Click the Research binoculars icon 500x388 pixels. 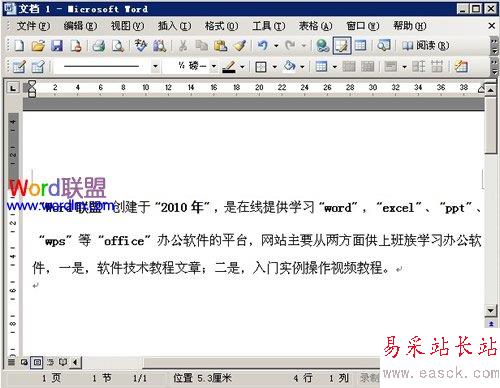160,46
